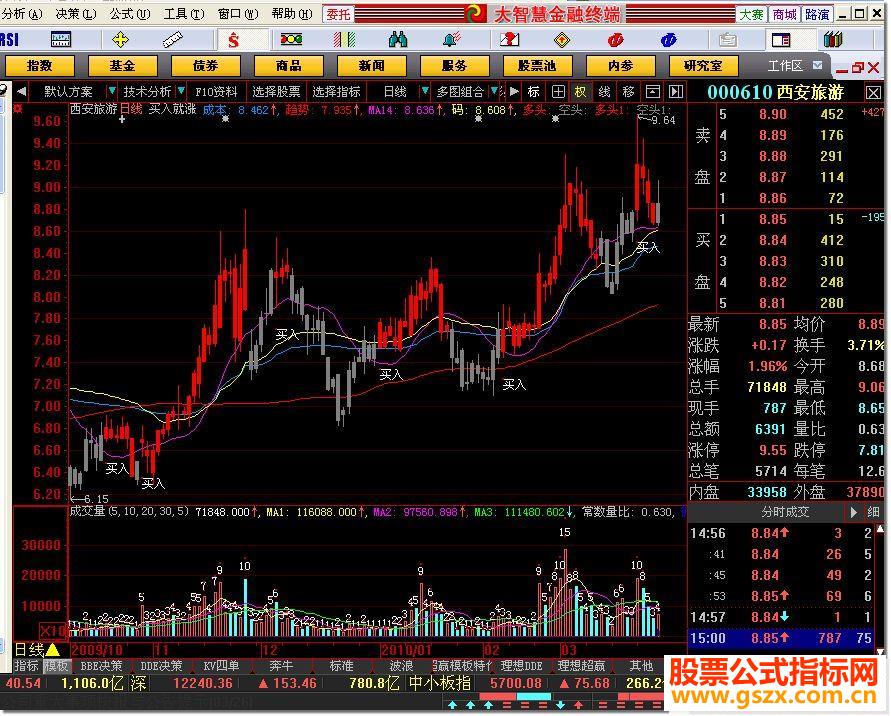
Task: Open the 分析(A) menu
Action: (x=22, y=14)
